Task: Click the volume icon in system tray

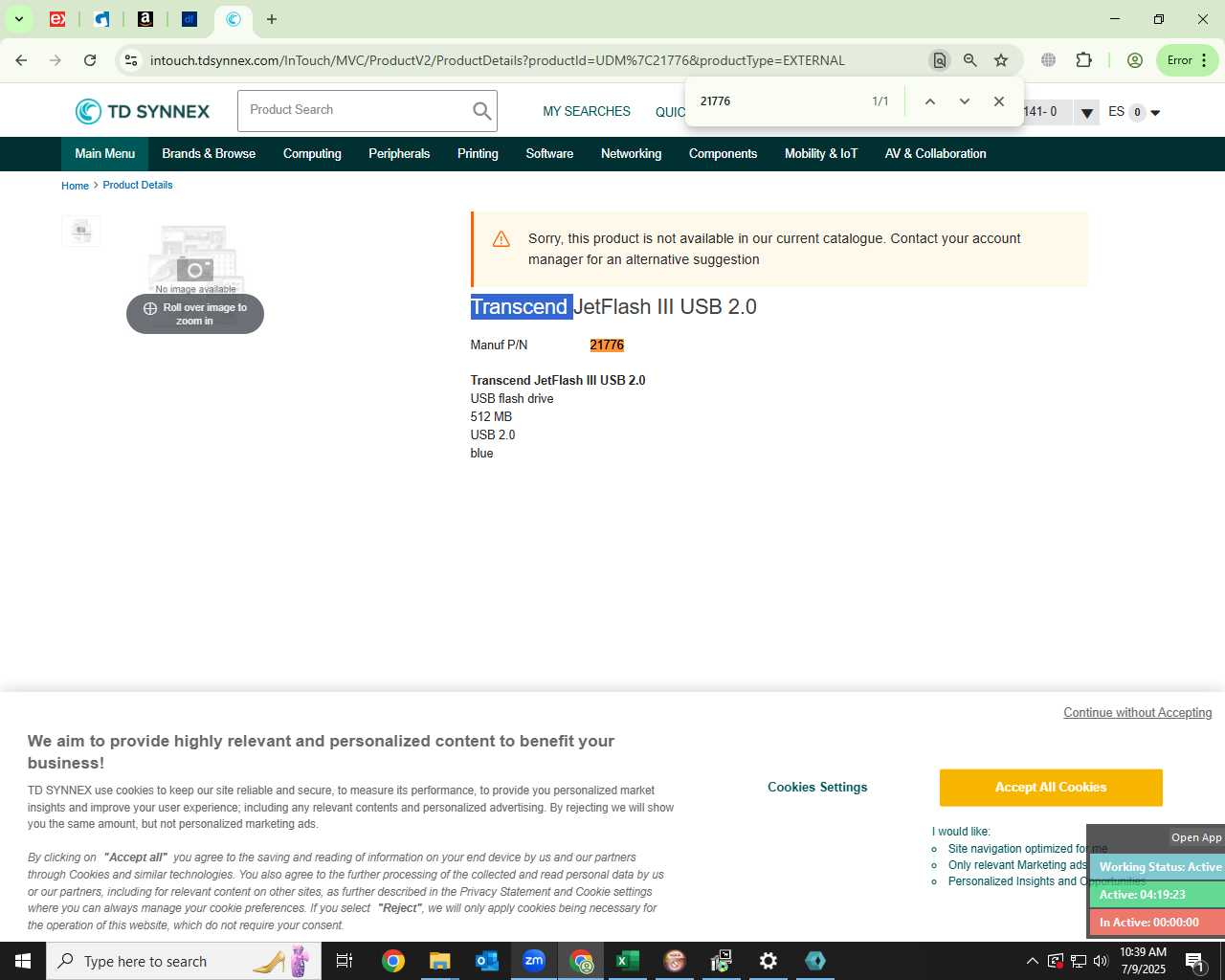Action: click(1101, 961)
